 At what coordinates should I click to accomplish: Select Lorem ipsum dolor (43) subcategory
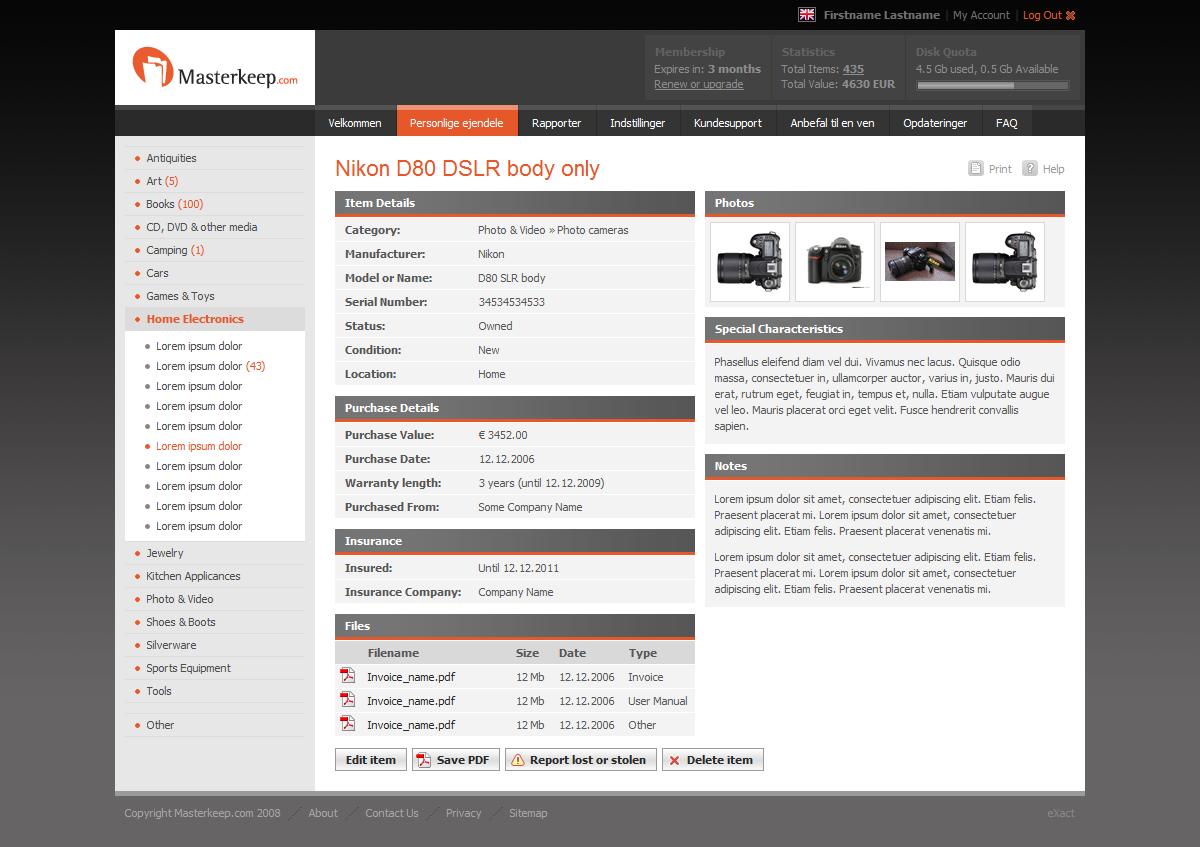coord(210,366)
